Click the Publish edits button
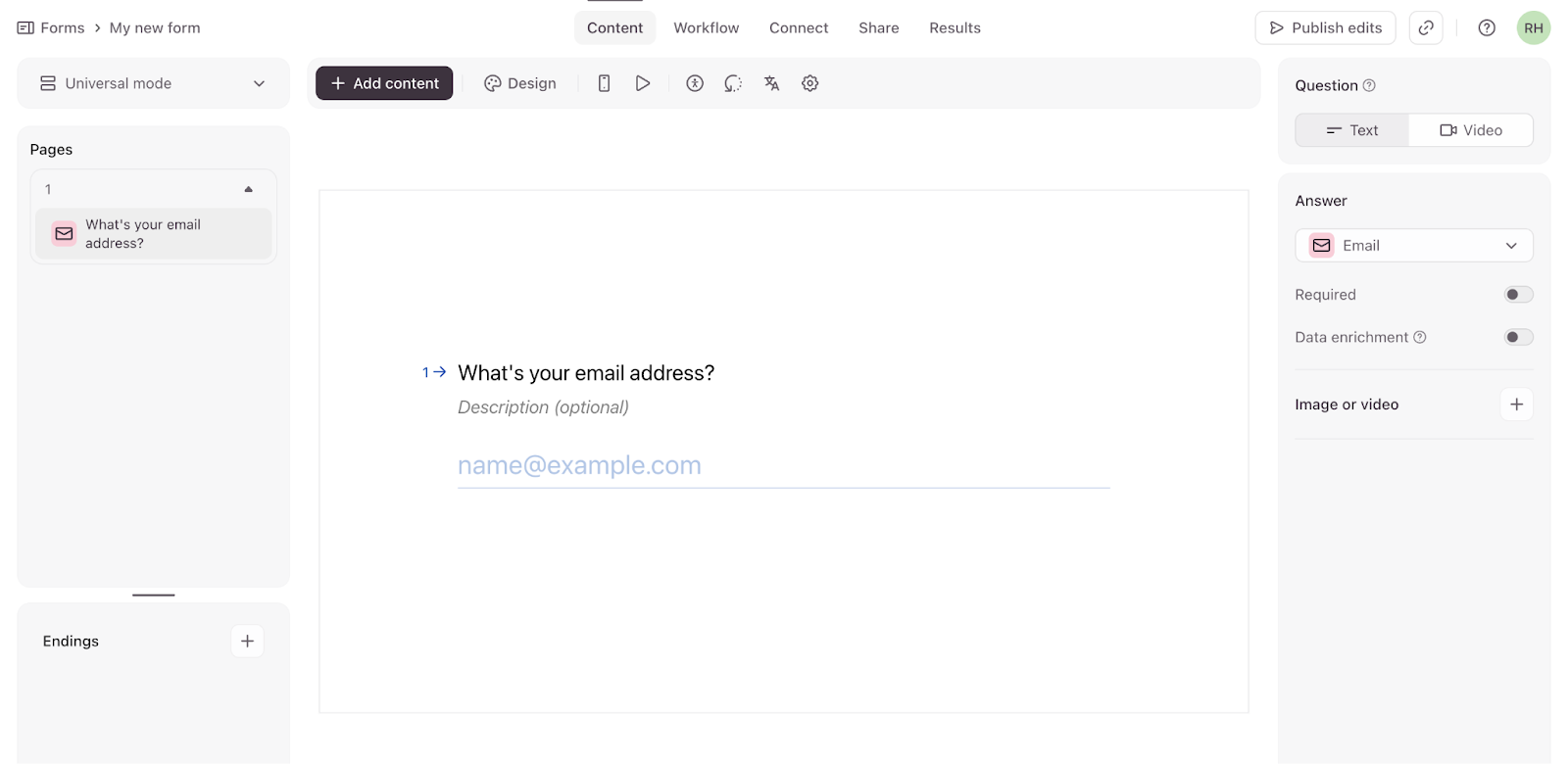This screenshot has height=764, width=1568. (1325, 28)
